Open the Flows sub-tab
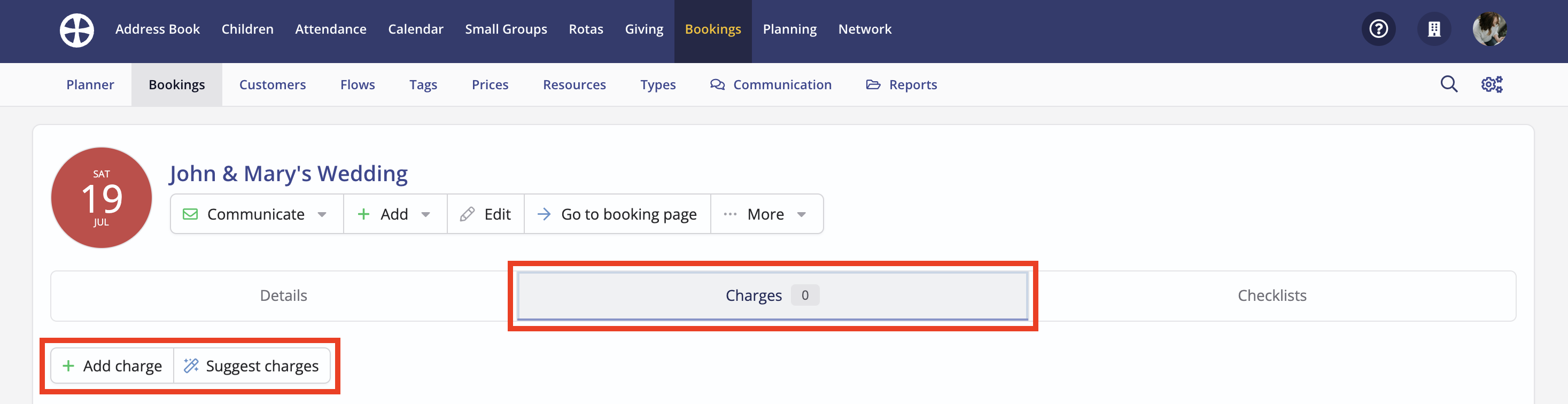 pos(358,84)
